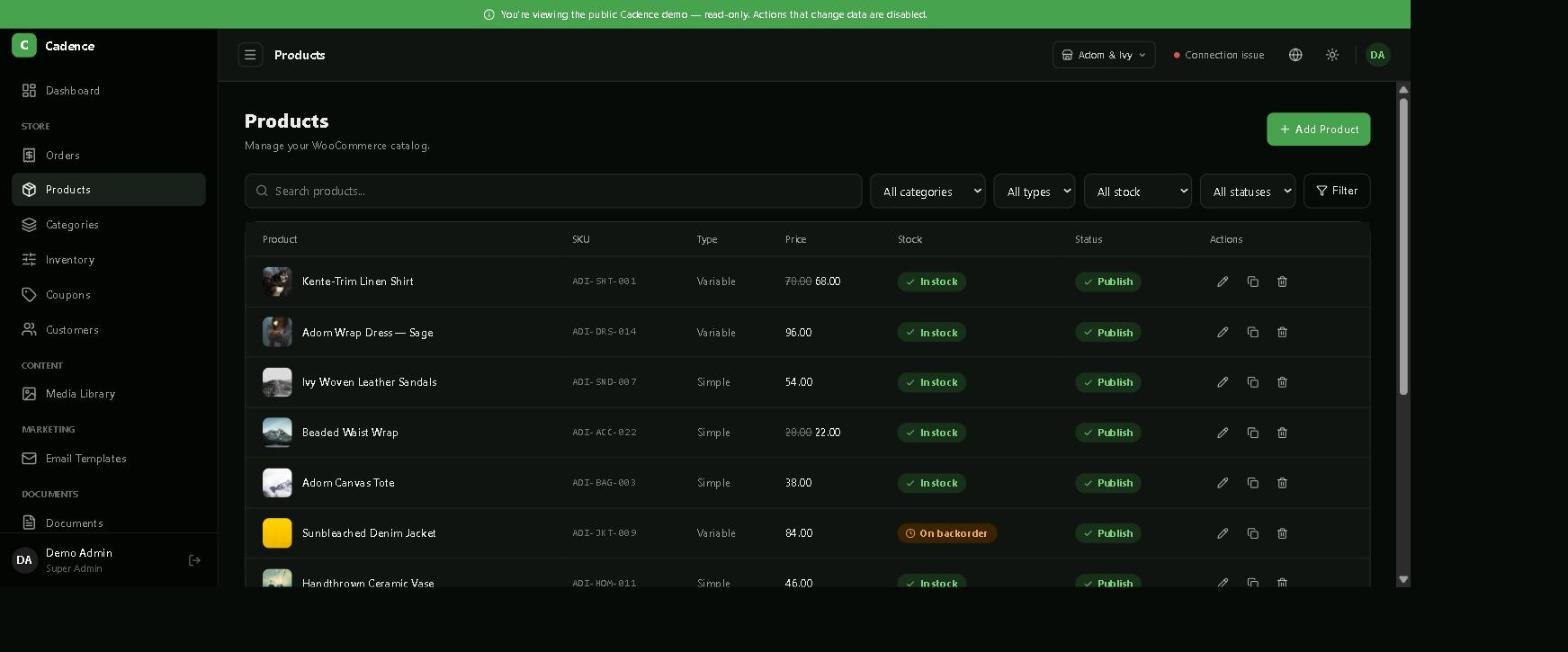Open Documents in the sidebar
Viewport: 1568px width, 652px height.
tap(108, 523)
